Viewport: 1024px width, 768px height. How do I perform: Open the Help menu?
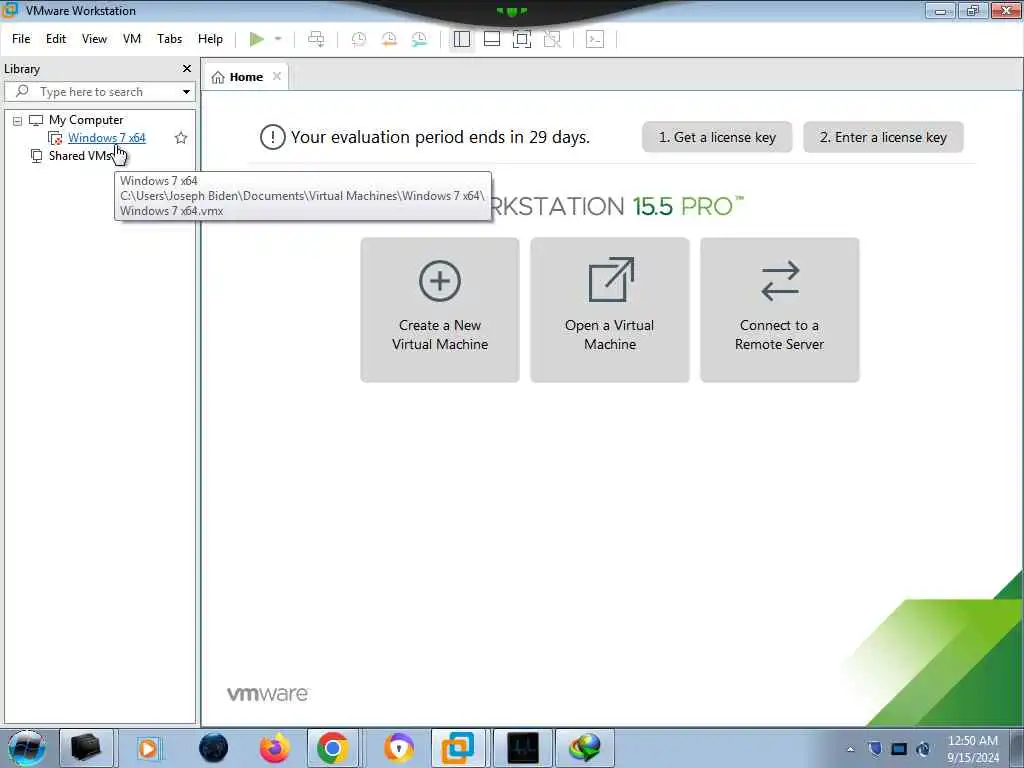point(210,39)
